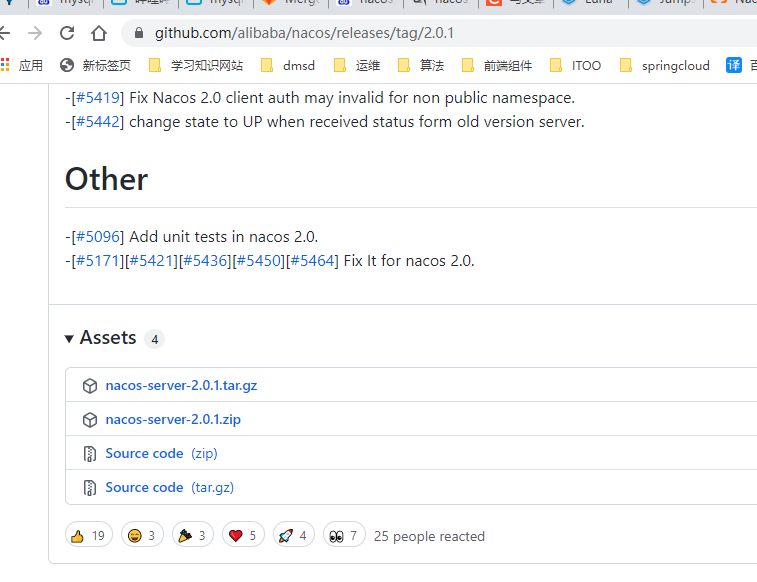Click the Other section heading

pos(106,179)
